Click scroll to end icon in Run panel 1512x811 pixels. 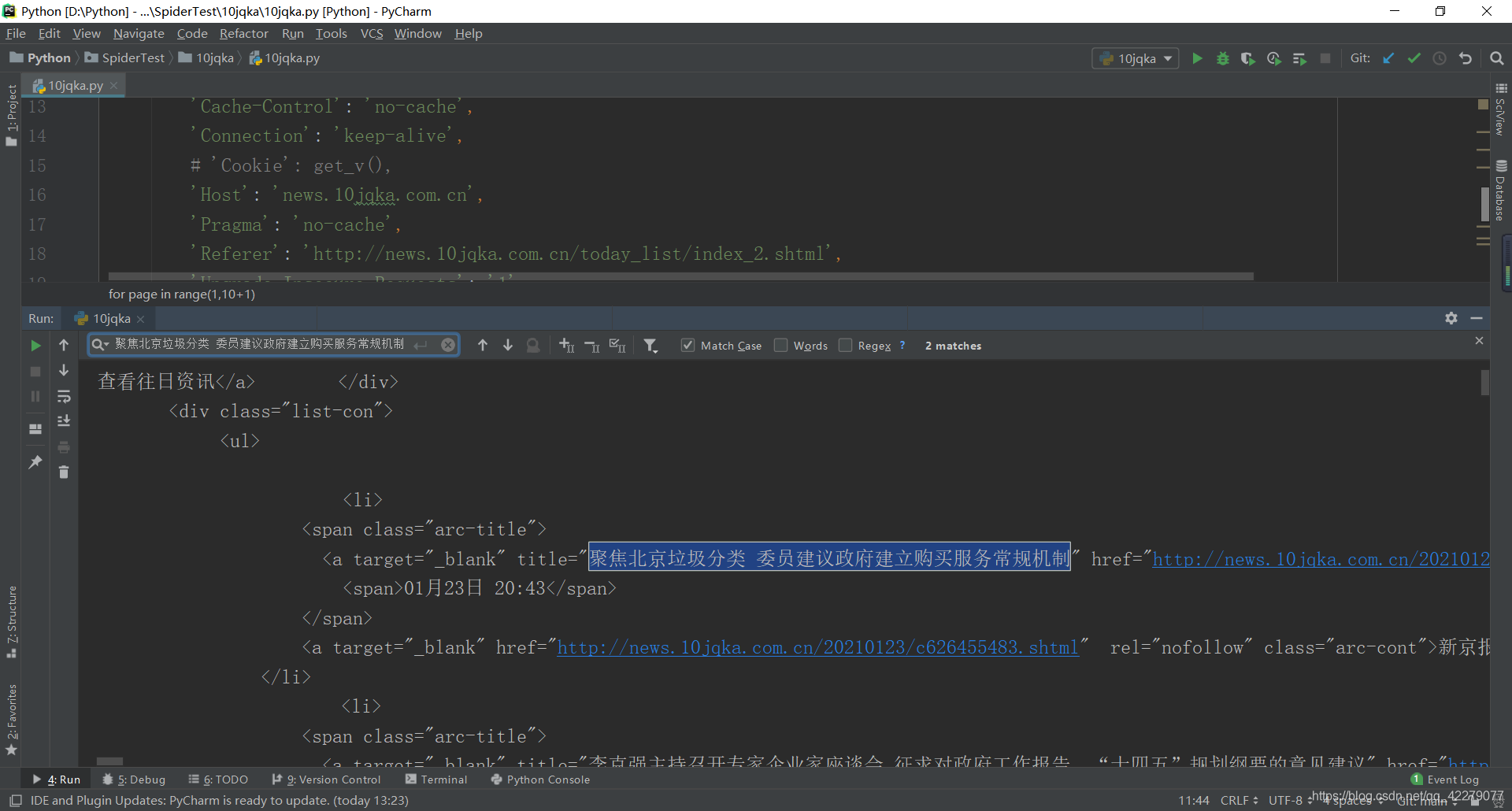pos(64,421)
